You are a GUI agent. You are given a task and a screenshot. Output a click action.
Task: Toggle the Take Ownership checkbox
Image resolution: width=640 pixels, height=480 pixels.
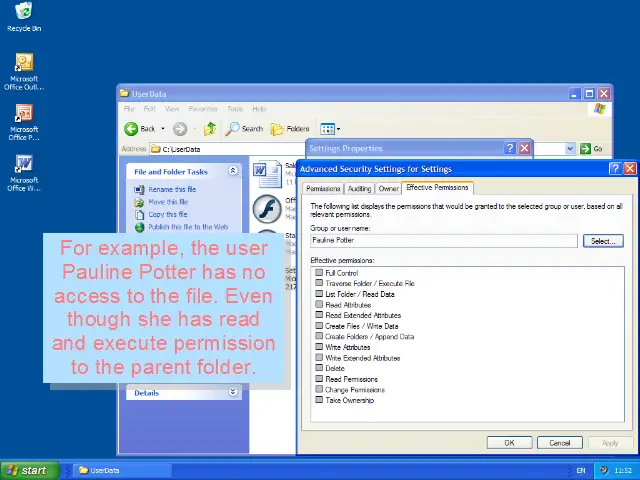click(319, 400)
